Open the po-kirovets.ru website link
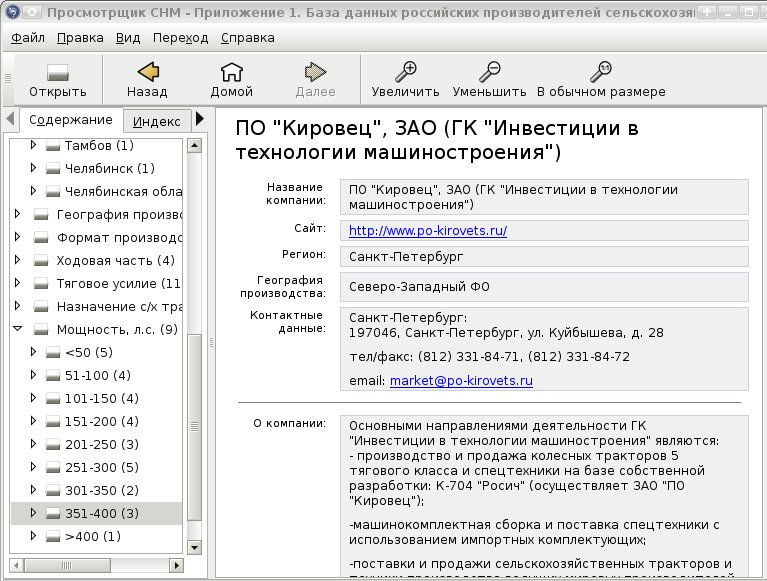767x581 pixels. pyautogui.click(x=428, y=230)
